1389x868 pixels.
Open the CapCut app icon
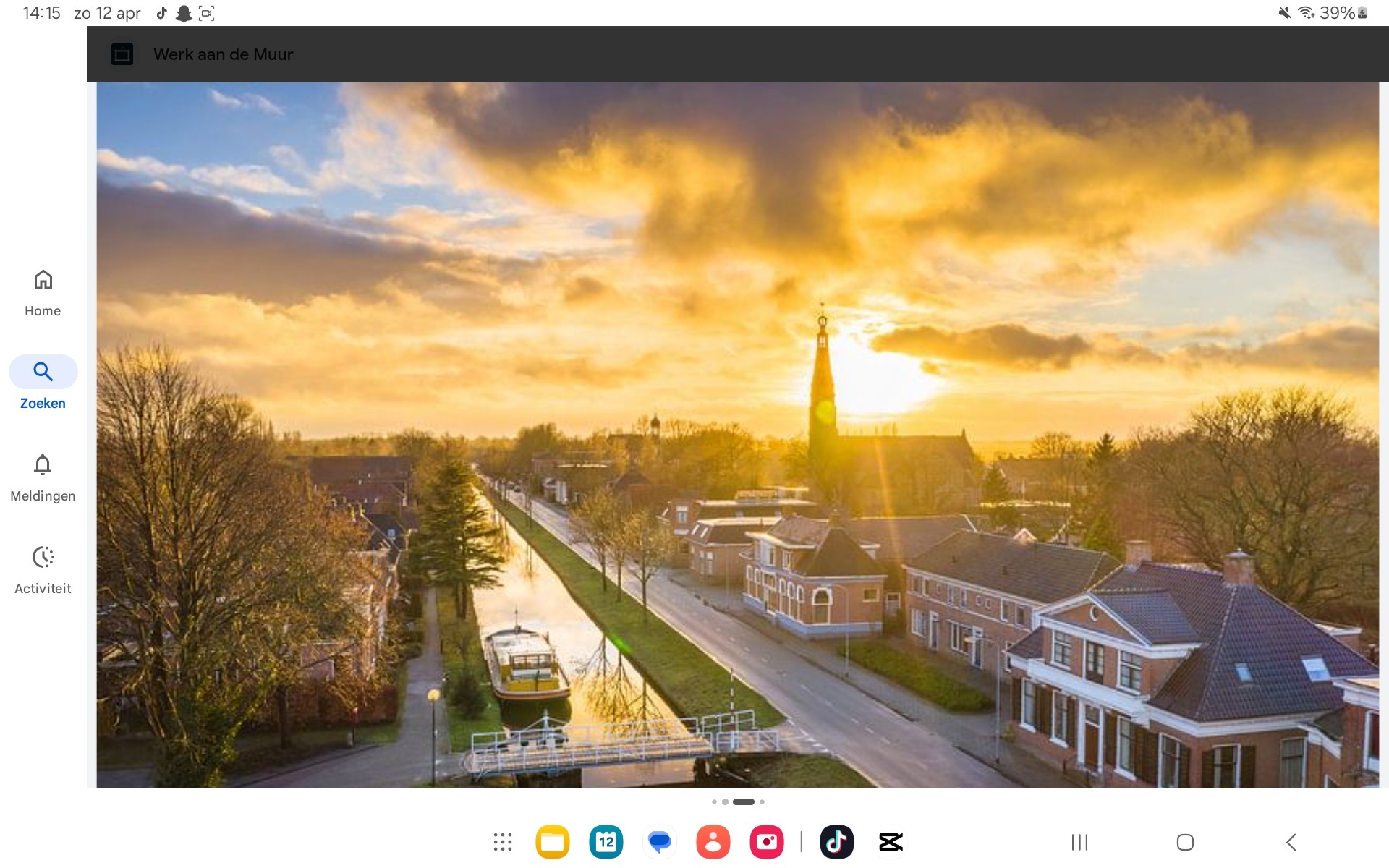(x=891, y=842)
